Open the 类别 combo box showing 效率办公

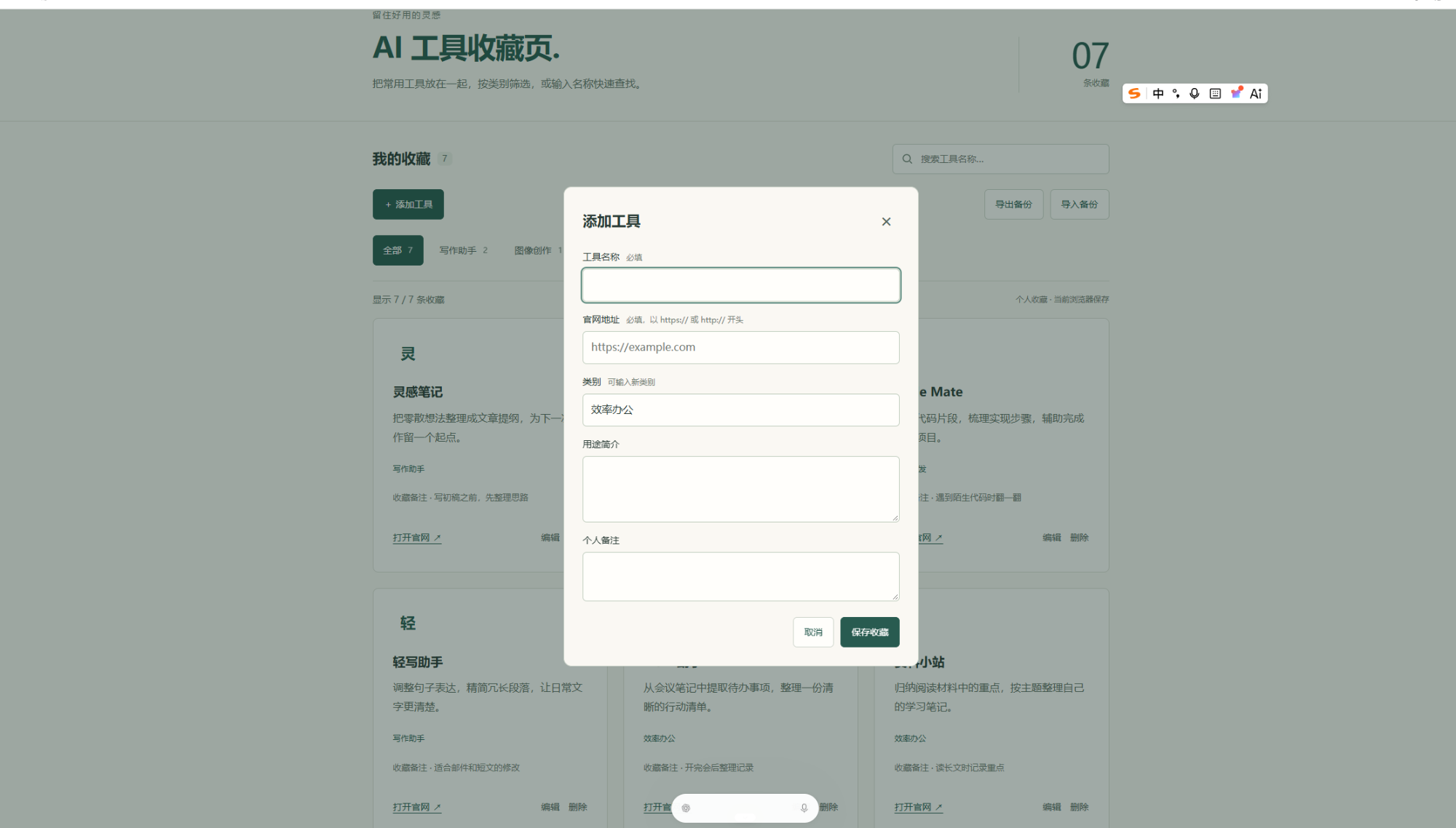click(x=740, y=410)
